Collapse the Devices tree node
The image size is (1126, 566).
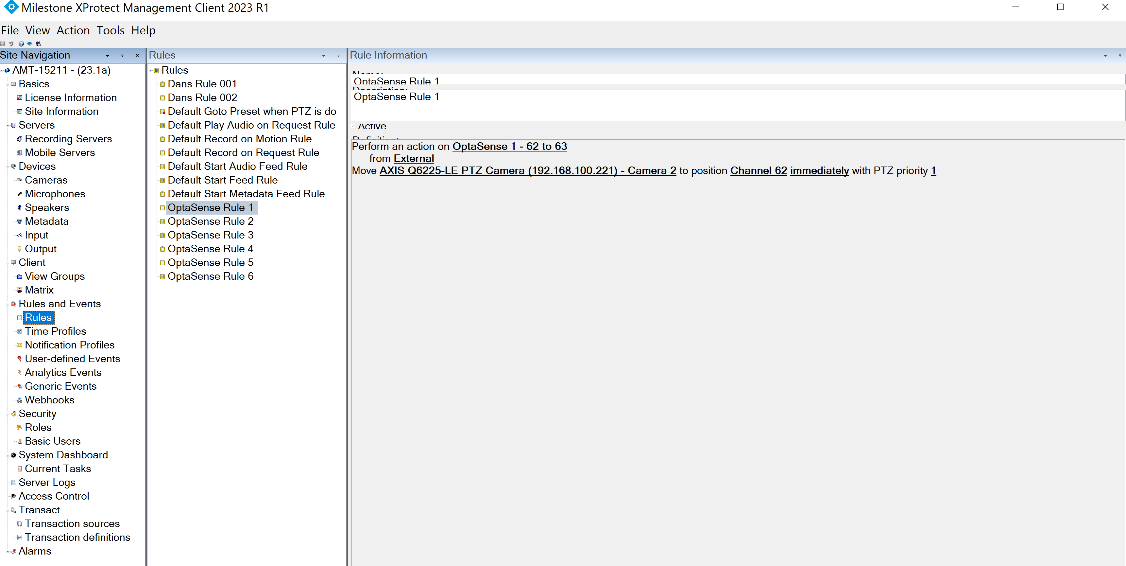pyautogui.click(x=12, y=167)
